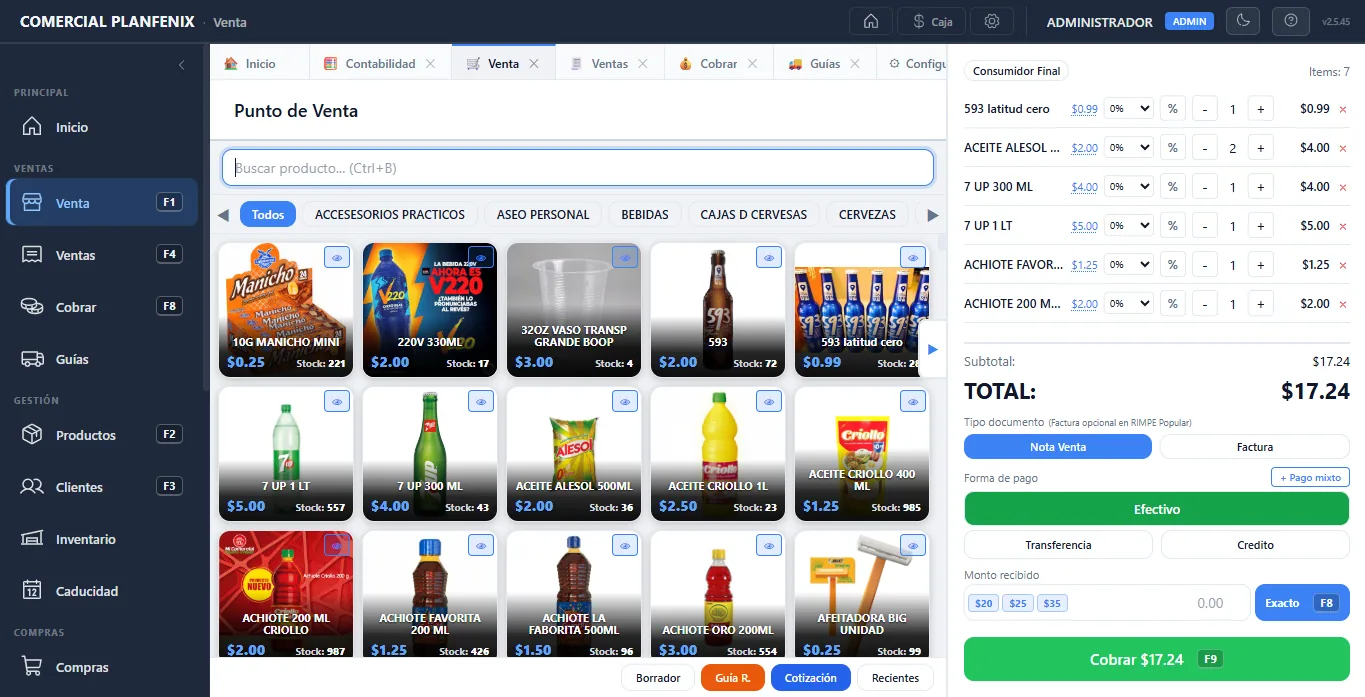Screen dimensions: 1365x697
Task: View details of ACEITE CRIOLLO 1L
Action: 769,402
